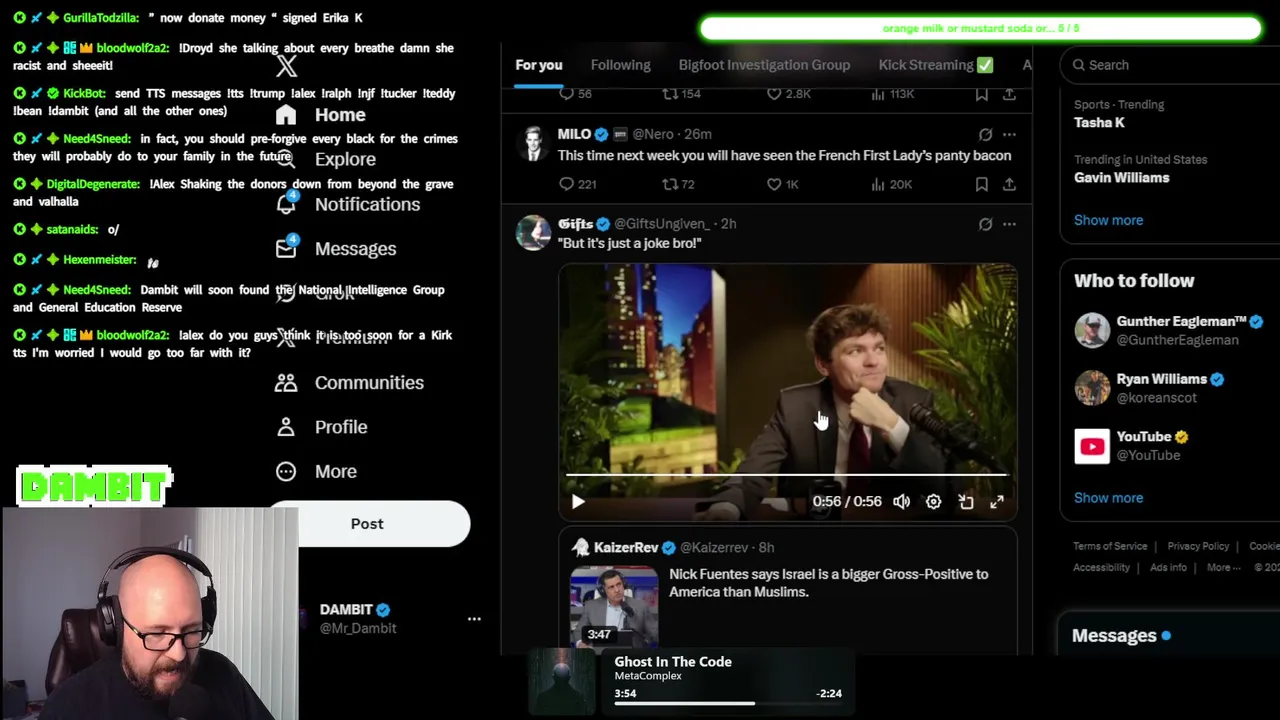Seek the Ghost In The Code song progress
Image resolution: width=1280 pixels, height=720 pixels.
pos(727,704)
